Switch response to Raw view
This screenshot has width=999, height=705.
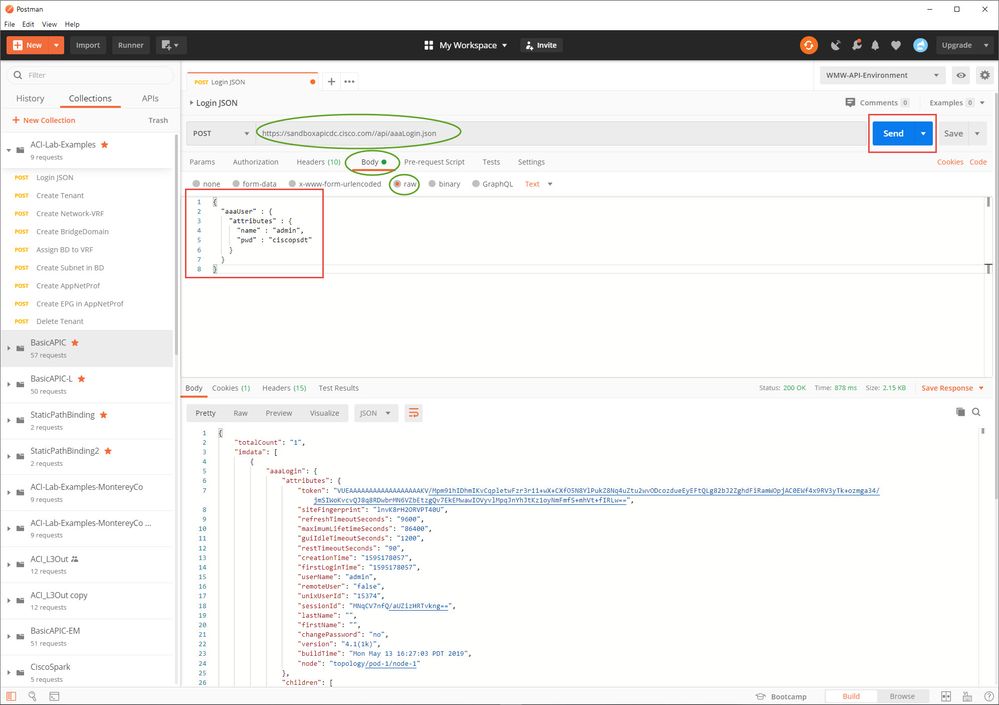point(240,413)
